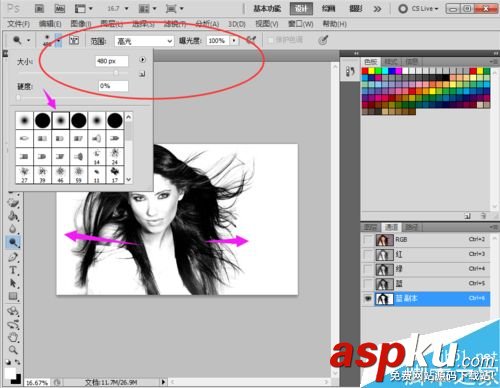Click the brush size slider handle
Viewport: 500px width, 388px height.
click(x=116, y=72)
